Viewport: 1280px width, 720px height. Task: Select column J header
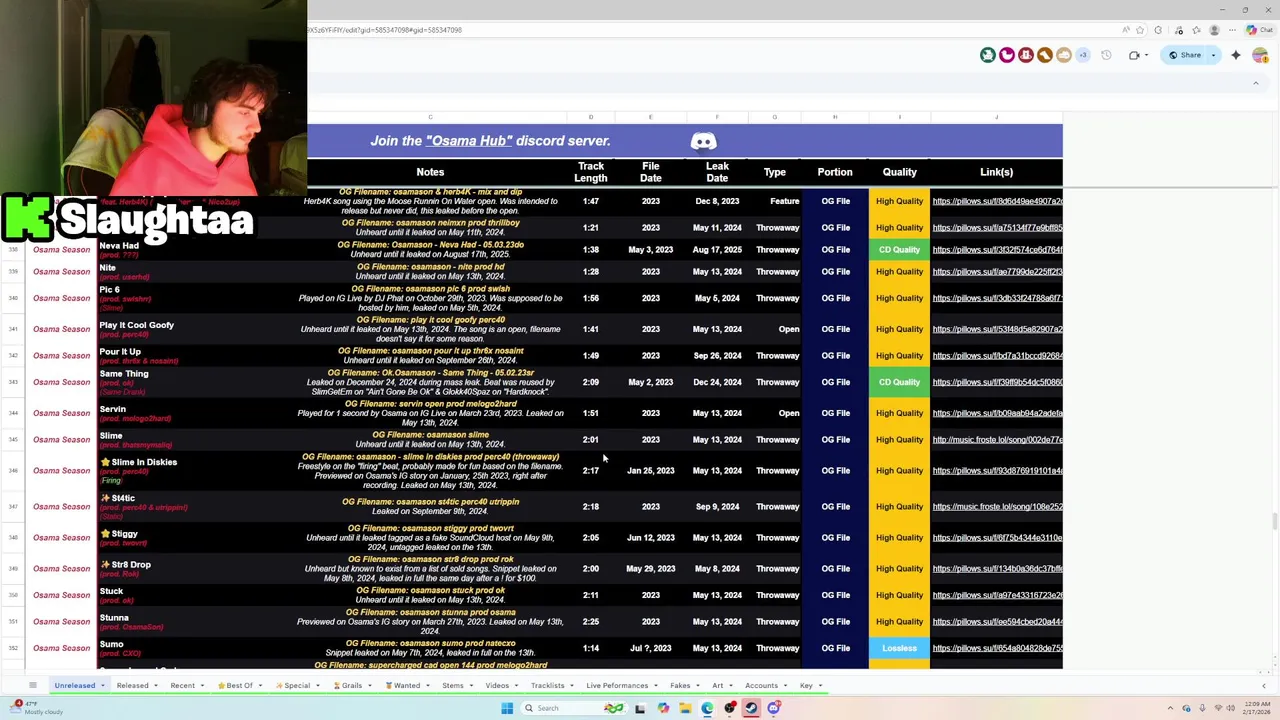(x=996, y=118)
